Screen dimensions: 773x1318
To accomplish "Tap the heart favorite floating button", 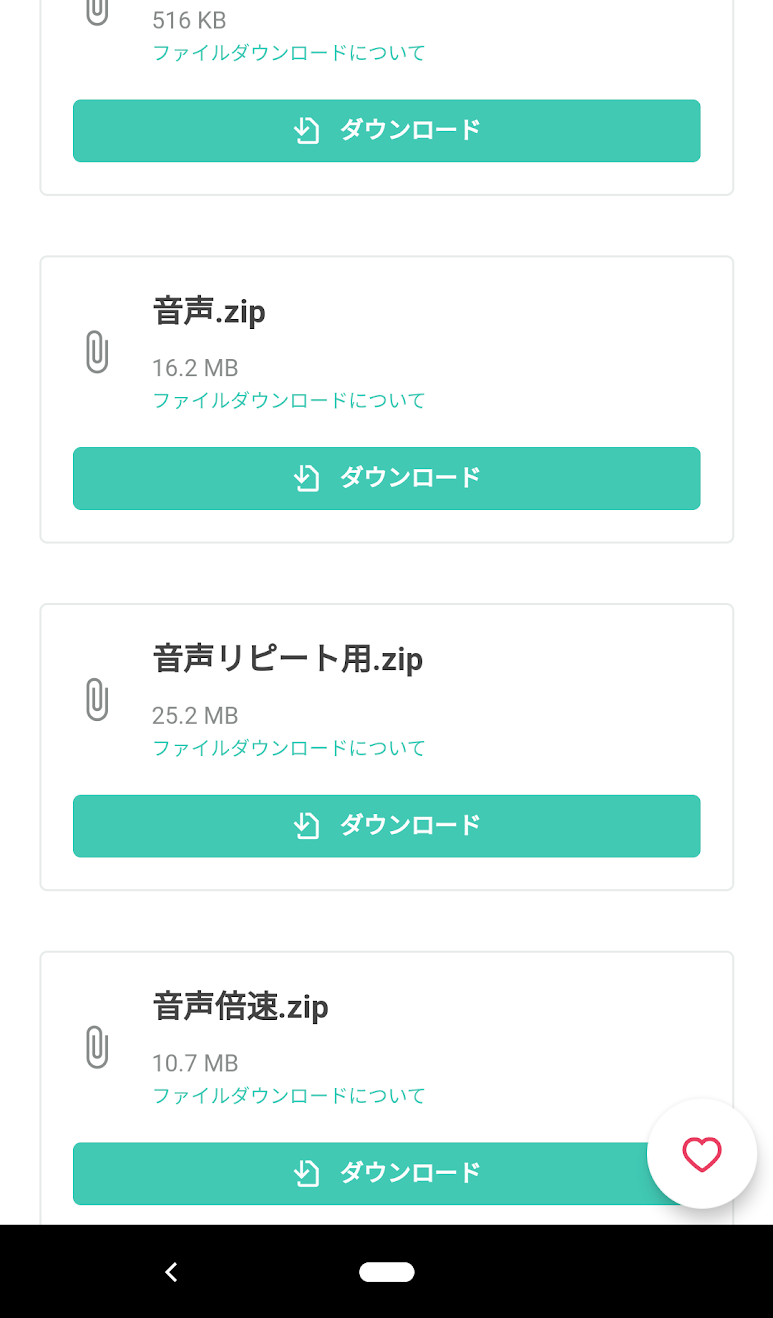I will [701, 1154].
